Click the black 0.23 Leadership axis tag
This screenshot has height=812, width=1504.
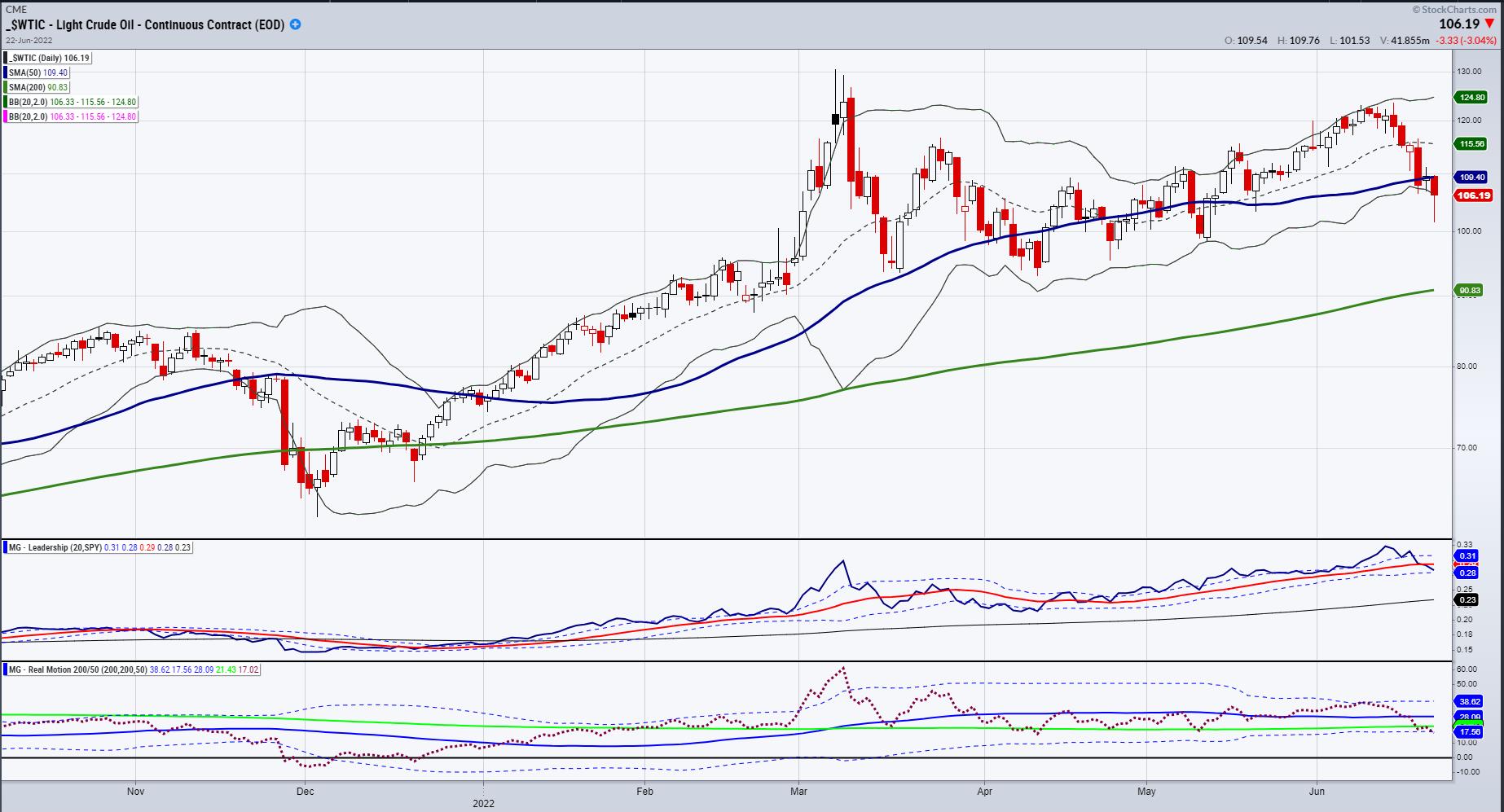[1467, 599]
